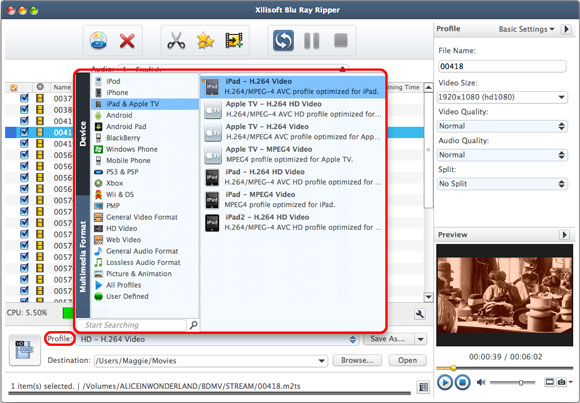Viewport: 580px width, 403px height.
Task: Click the preview playback progress slider
Action: tap(504, 368)
